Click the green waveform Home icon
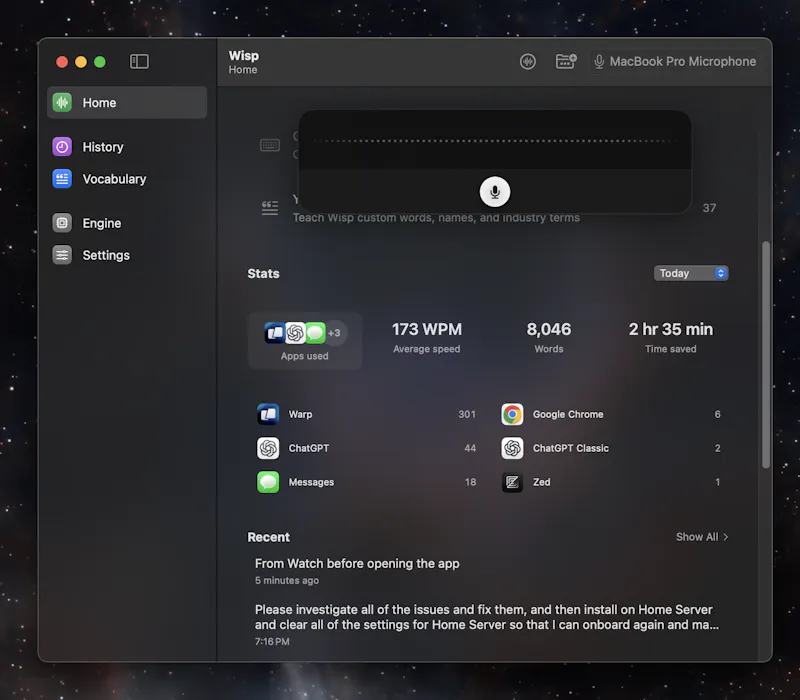The width and height of the screenshot is (800, 700). pos(62,103)
